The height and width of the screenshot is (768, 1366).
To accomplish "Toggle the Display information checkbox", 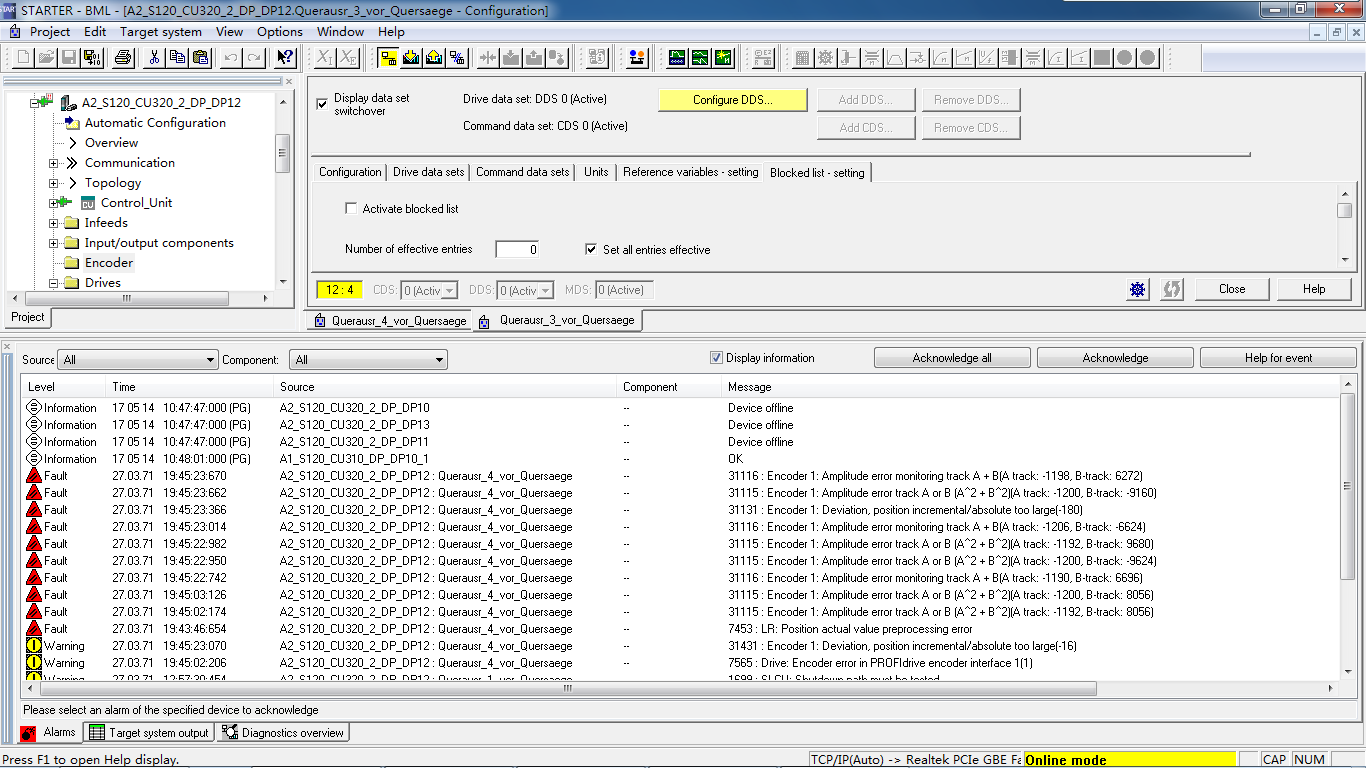I will pyautogui.click(x=716, y=358).
